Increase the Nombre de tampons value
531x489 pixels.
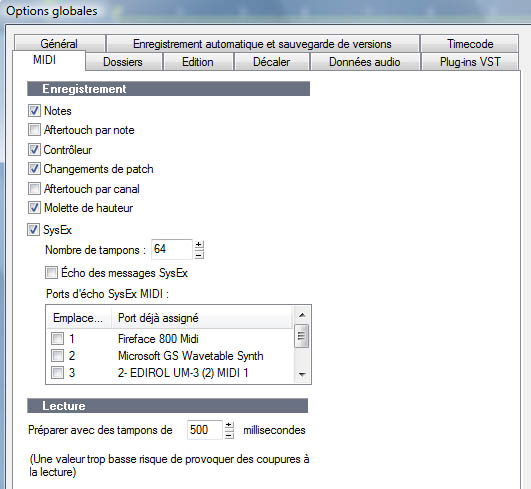[199, 245]
